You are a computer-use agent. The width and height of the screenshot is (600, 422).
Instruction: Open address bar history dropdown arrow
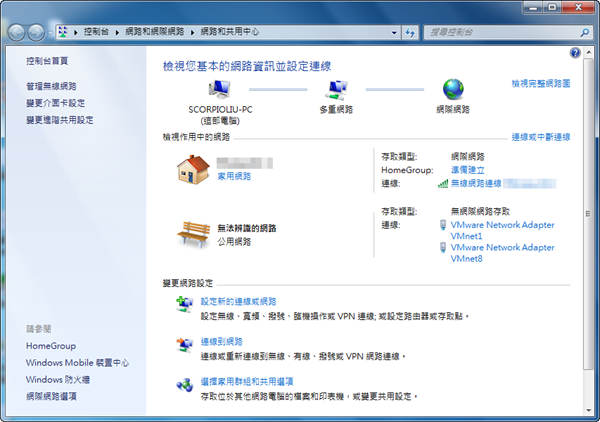(394, 33)
